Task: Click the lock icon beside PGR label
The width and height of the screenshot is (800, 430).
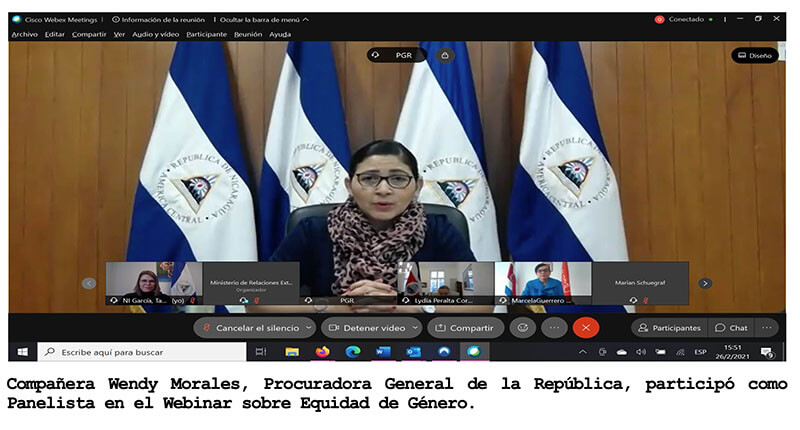Action: click(445, 55)
